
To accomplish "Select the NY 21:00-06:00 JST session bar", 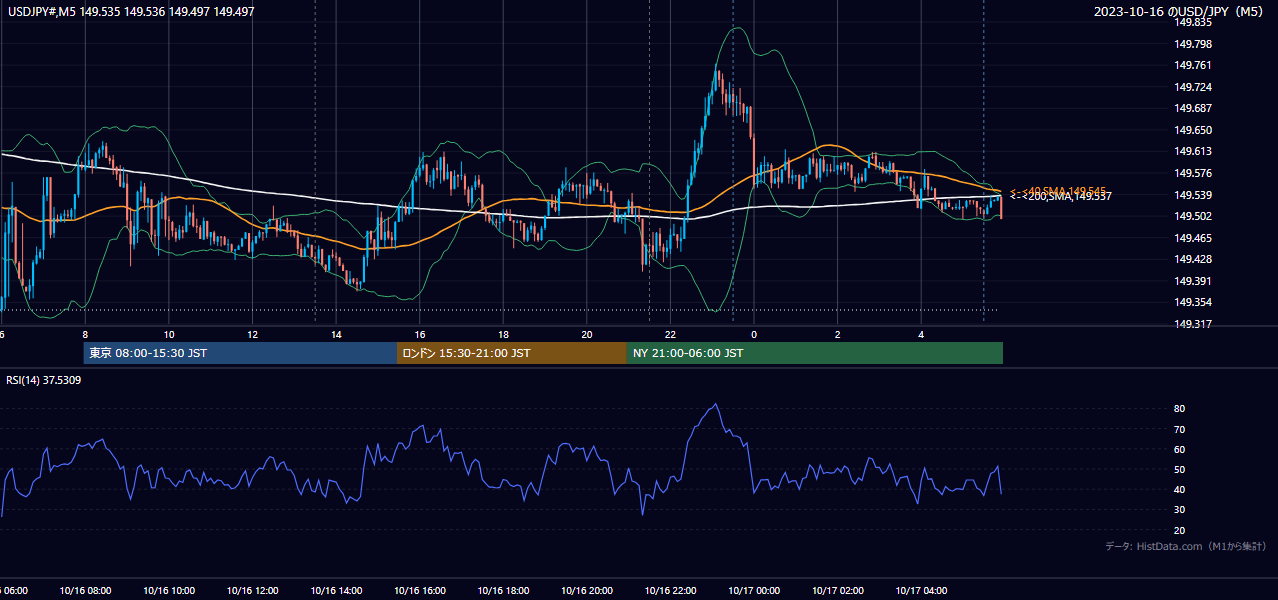I will [x=815, y=353].
